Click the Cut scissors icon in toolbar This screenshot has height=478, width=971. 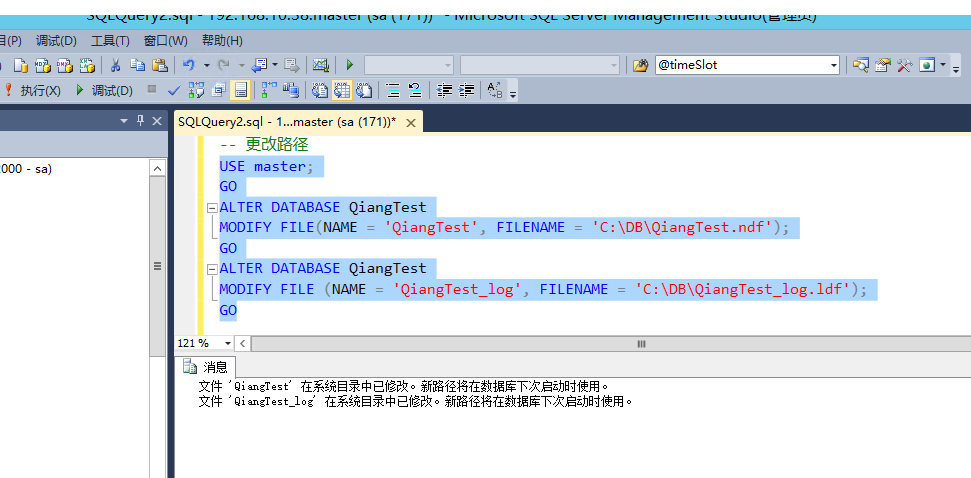115,65
